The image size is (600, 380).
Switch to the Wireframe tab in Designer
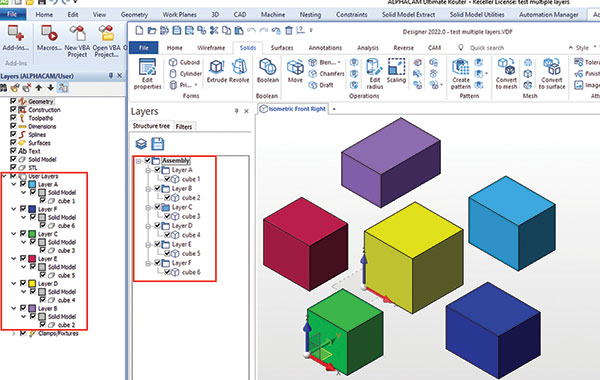tap(211, 48)
